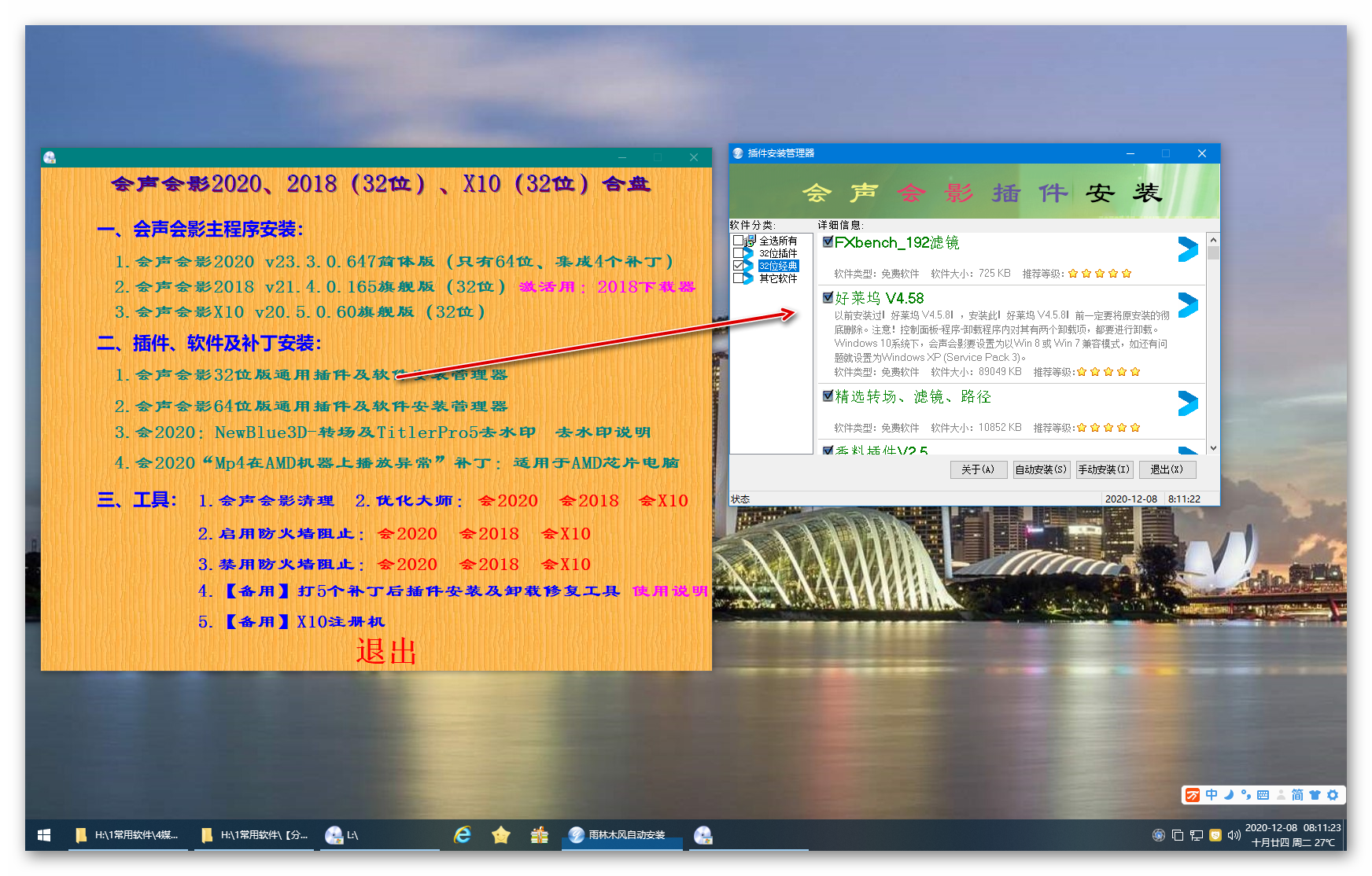1372x876 pixels.
Task: Click the Sogou shield tray icon
Action: pos(1215,835)
